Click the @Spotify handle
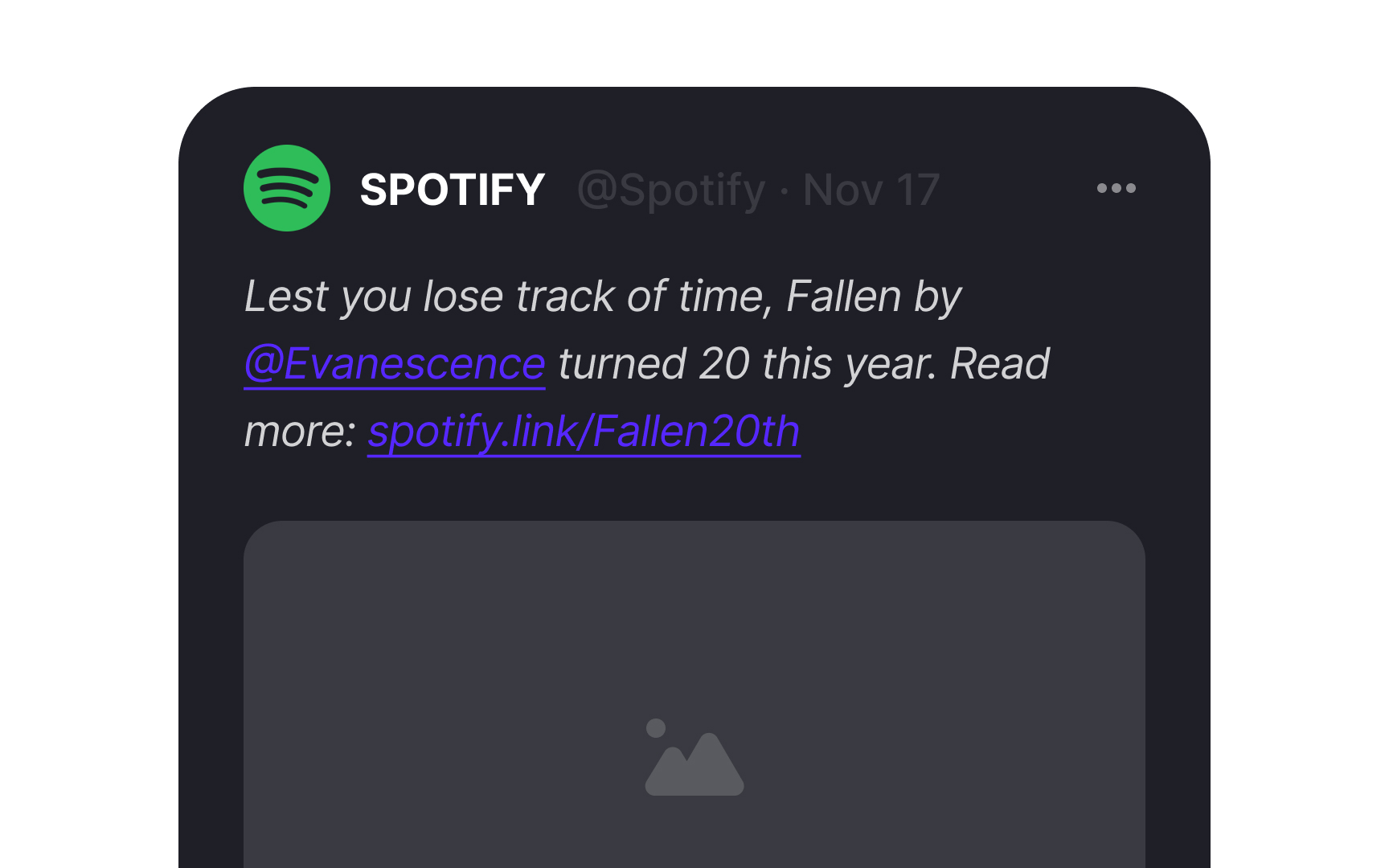The width and height of the screenshot is (1389, 868). (x=670, y=189)
